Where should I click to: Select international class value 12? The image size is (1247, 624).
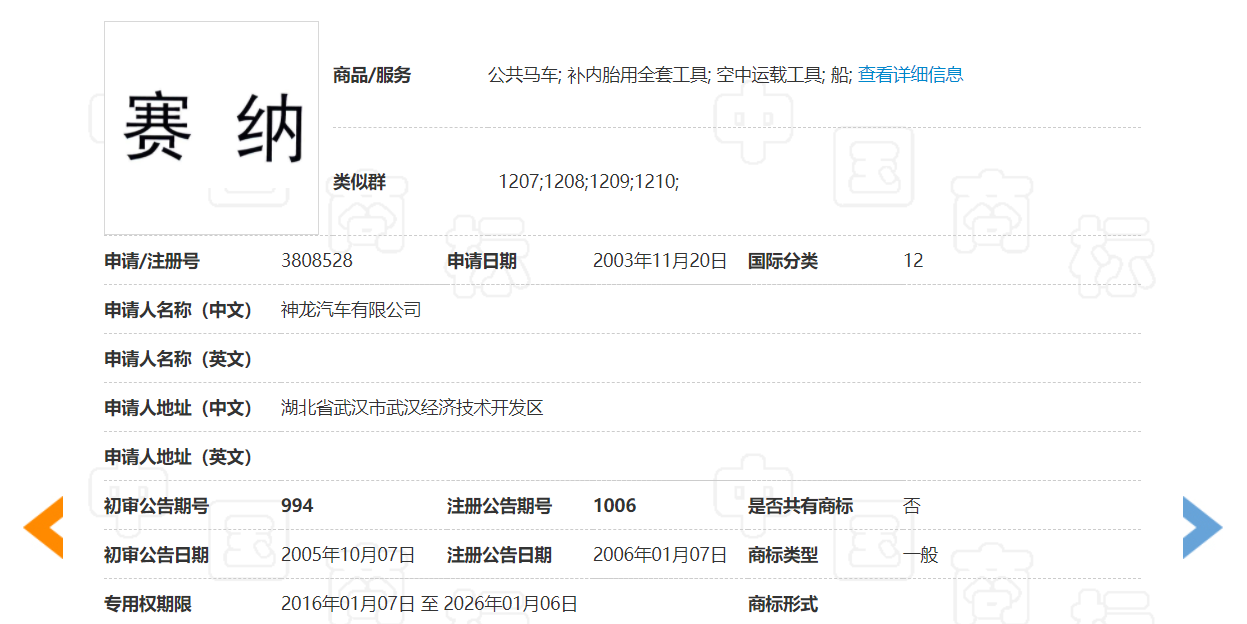point(913,261)
